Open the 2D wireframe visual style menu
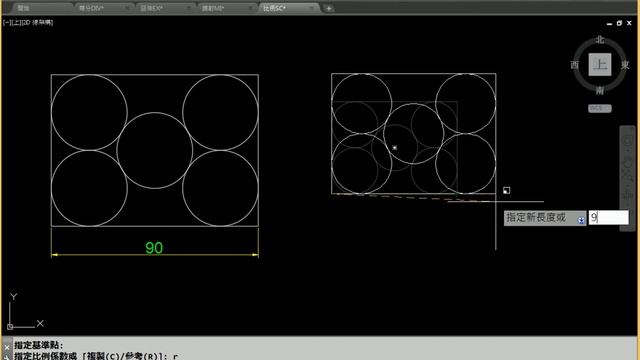The width and height of the screenshot is (640, 360). click(38, 22)
